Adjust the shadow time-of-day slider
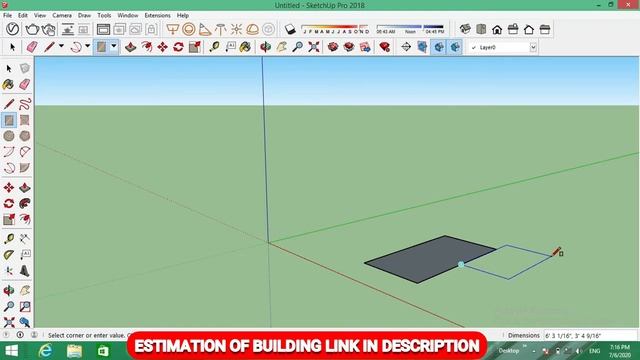This screenshot has width=640, height=360. click(x=410, y=29)
